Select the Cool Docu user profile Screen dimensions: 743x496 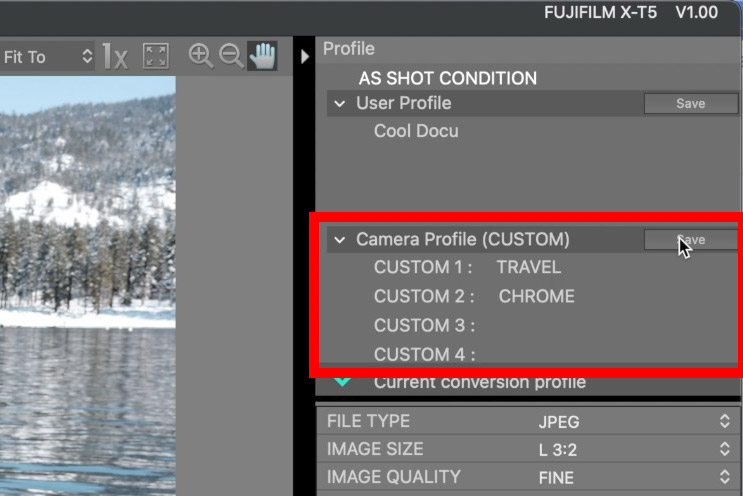pos(416,131)
